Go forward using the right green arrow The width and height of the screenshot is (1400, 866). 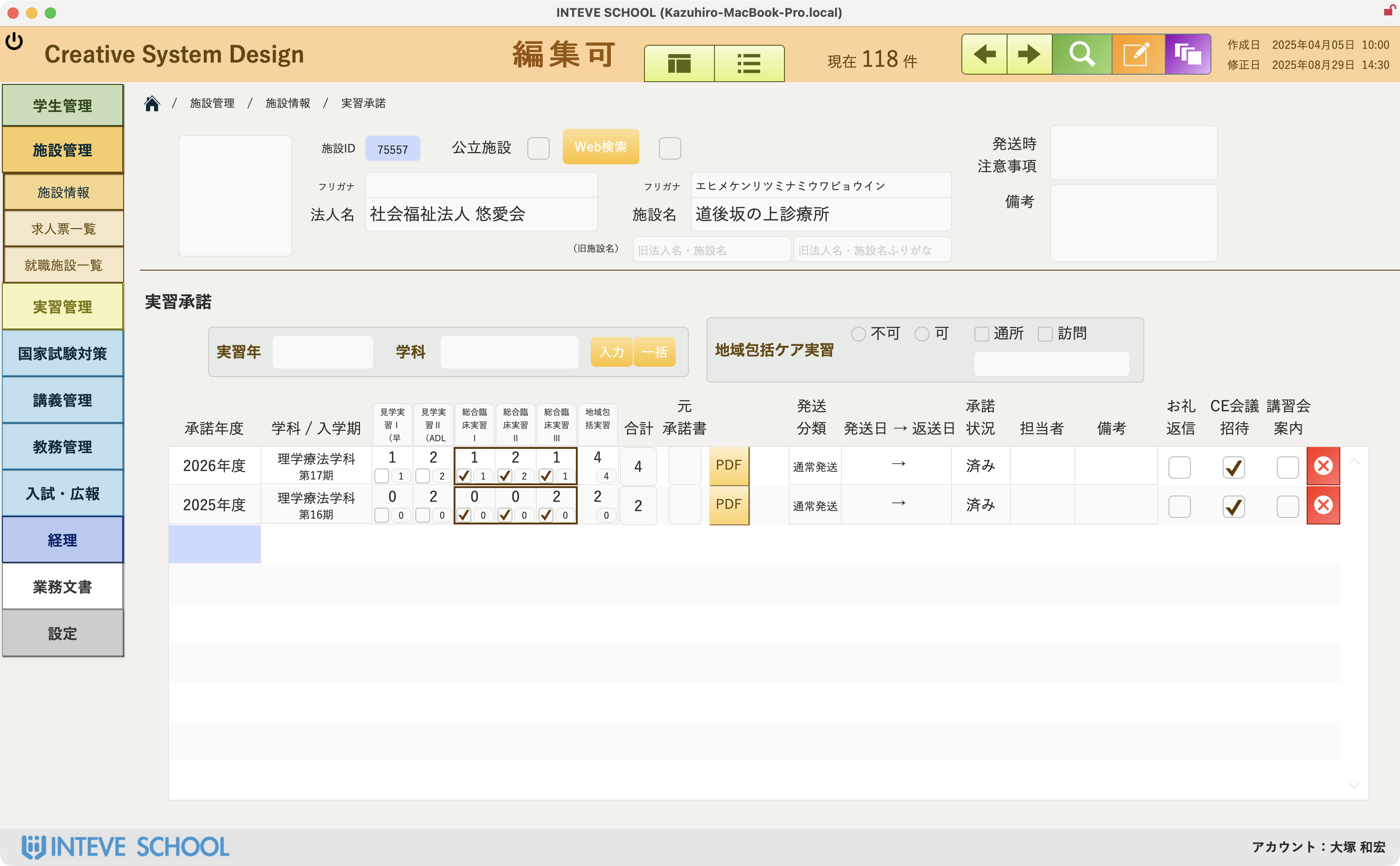[1029, 54]
